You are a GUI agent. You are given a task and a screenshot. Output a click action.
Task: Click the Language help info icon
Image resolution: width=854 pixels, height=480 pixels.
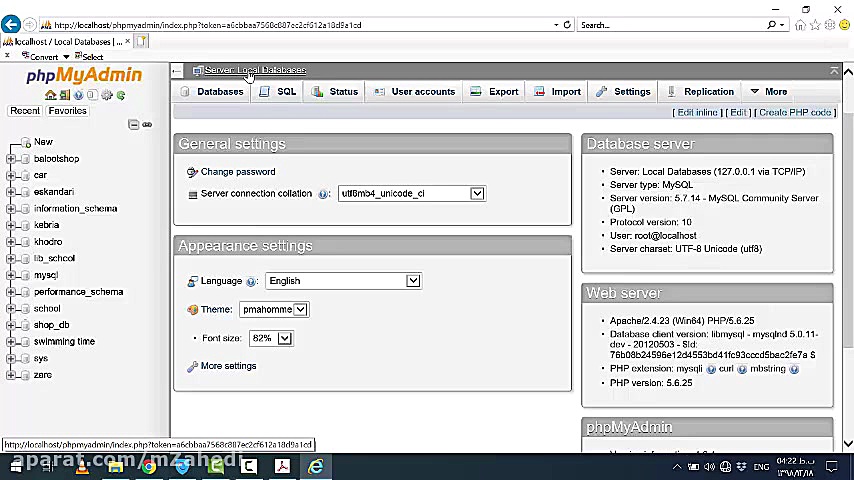click(251, 282)
